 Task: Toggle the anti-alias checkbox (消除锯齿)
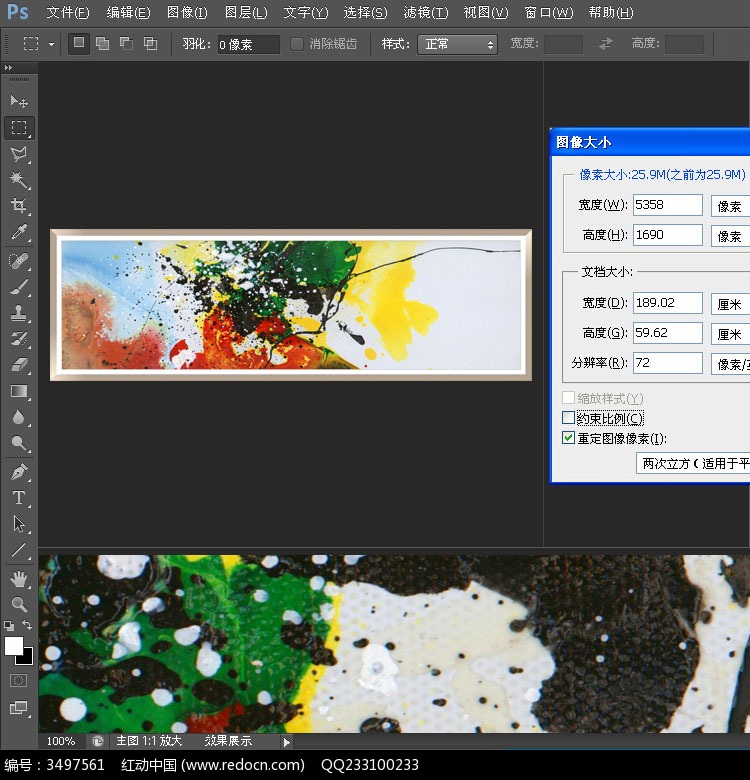(x=296, y=44)
